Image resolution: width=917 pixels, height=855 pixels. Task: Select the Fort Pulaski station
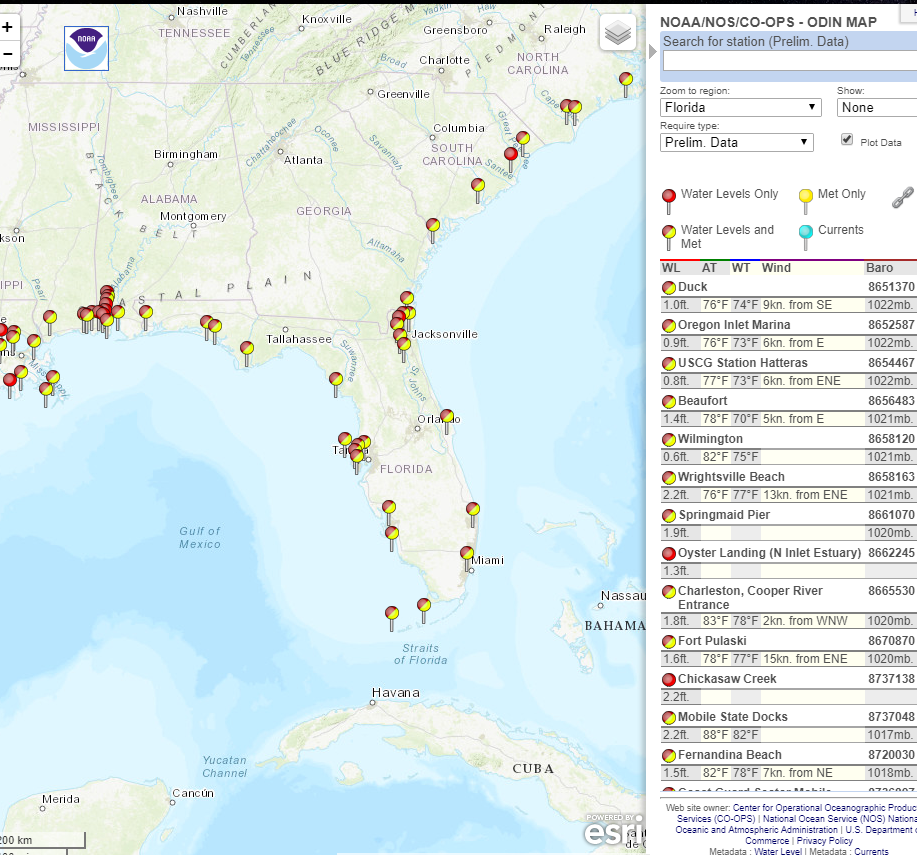(x=712, y=641)
